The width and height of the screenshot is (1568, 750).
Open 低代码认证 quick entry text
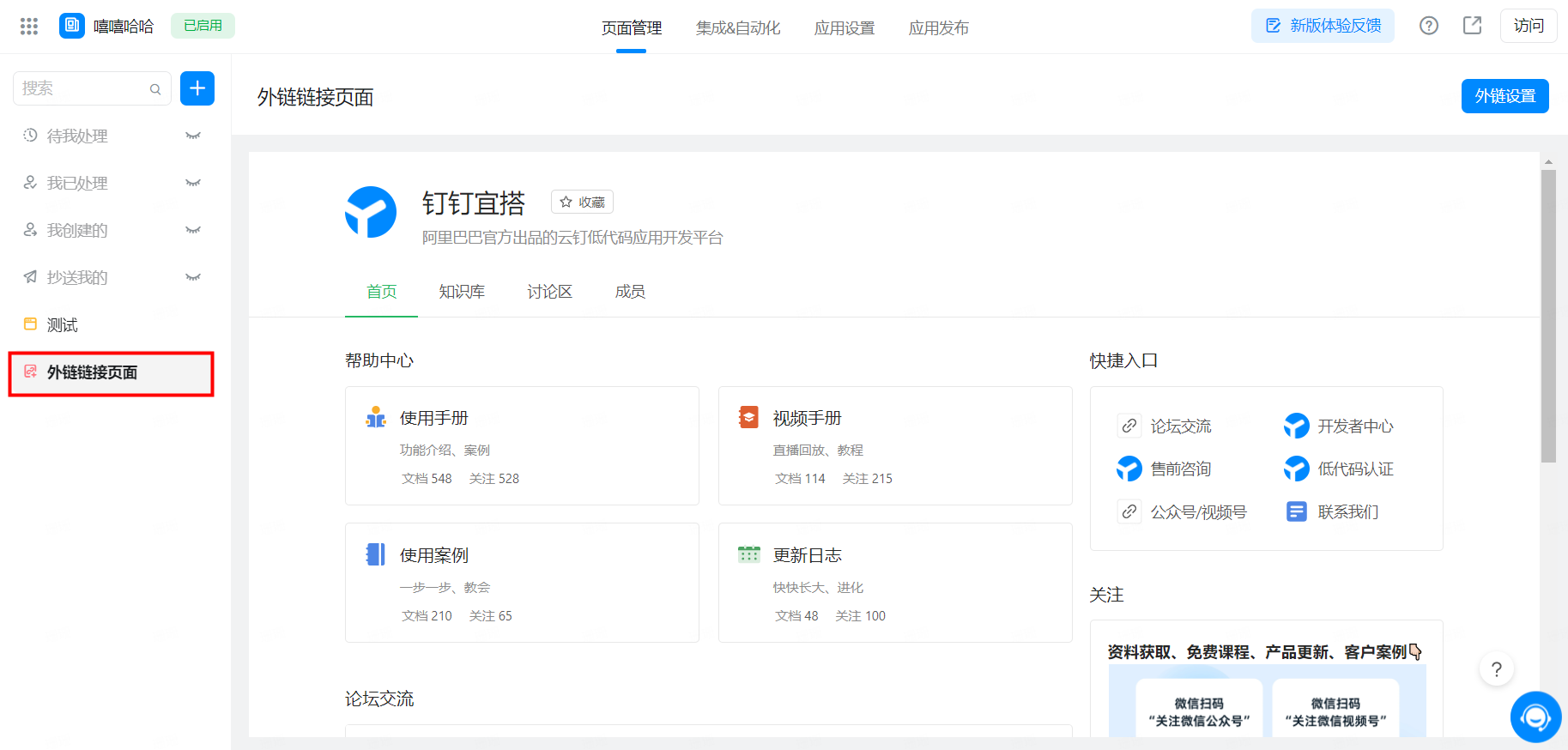point(1356,469)
